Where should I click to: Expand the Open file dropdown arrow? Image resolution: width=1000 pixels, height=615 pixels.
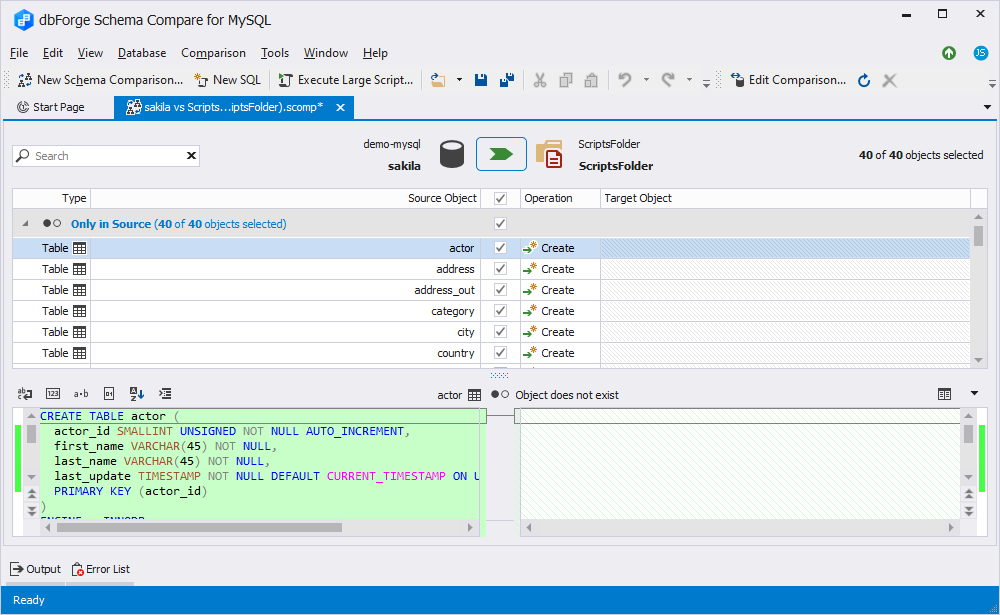[x=459, y=80]
